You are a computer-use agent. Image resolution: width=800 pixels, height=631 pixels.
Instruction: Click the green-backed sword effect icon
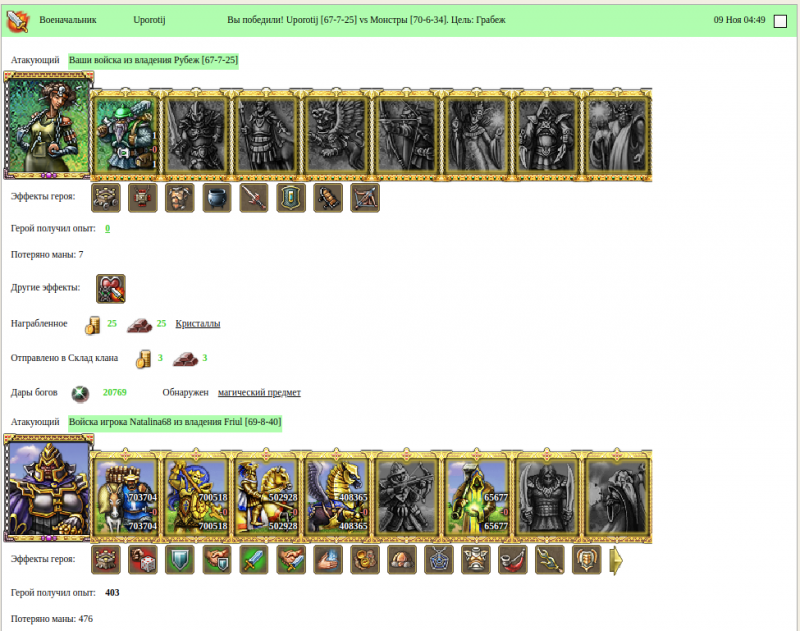[x=254, y=560]
